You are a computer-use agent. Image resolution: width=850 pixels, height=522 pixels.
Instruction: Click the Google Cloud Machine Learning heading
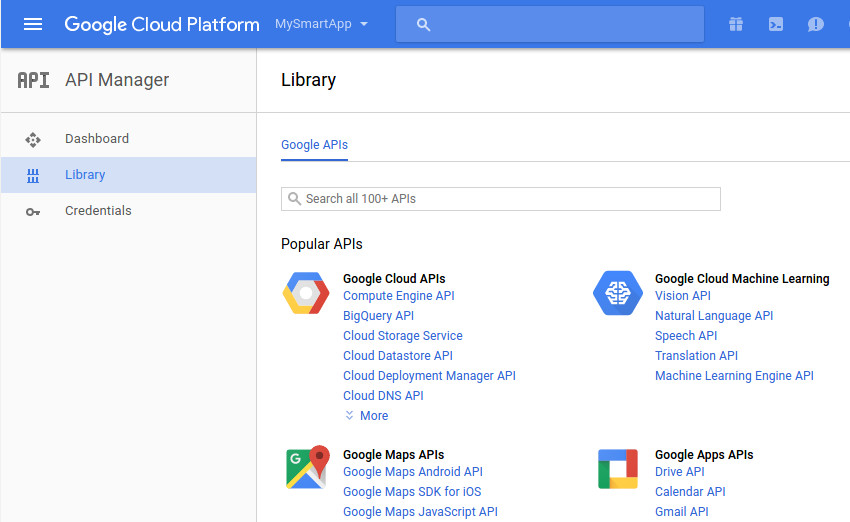742,279
